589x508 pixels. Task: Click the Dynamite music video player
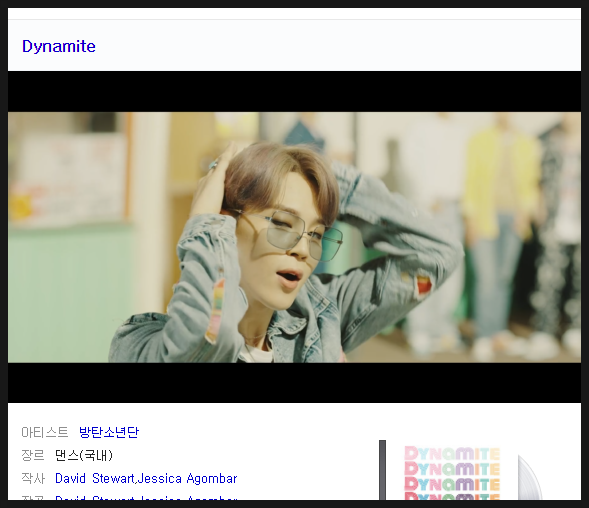[294, 237]
